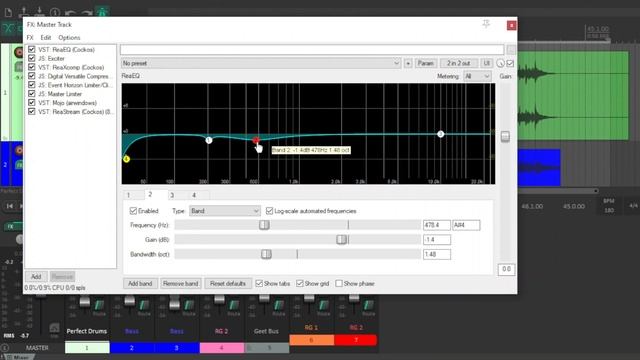Viewport: 640px width, 360px height.
Task: Disable JS: Event Horizon Limiter checkbox
Action: 31,85
